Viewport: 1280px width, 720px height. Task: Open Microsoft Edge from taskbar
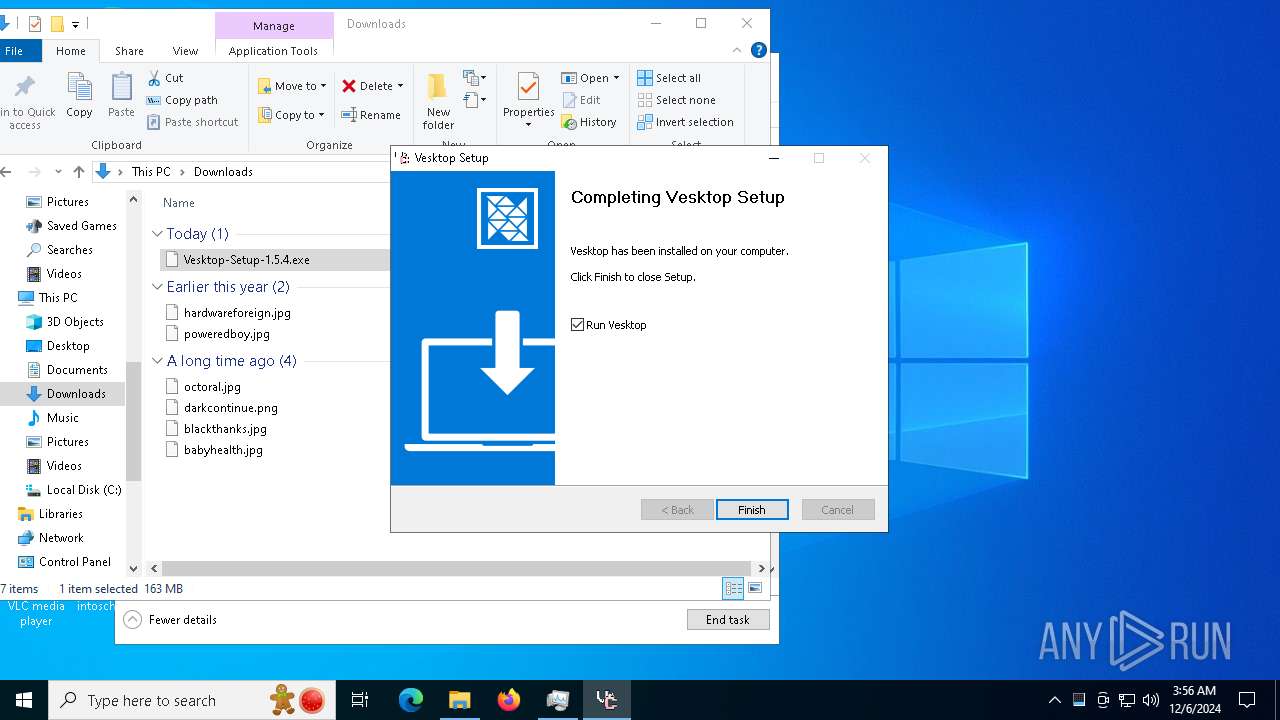click(x=411, y=700)
